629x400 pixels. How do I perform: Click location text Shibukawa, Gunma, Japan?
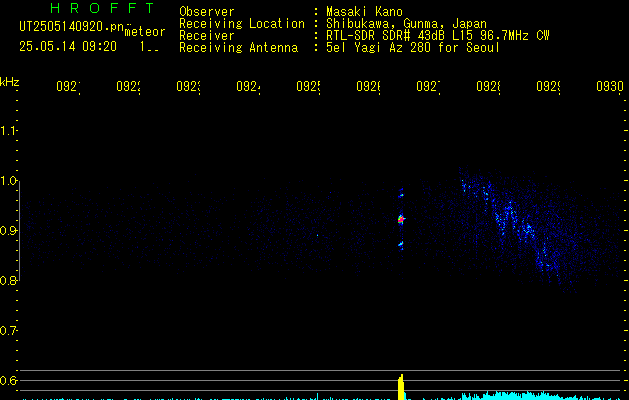pos(406,24)
